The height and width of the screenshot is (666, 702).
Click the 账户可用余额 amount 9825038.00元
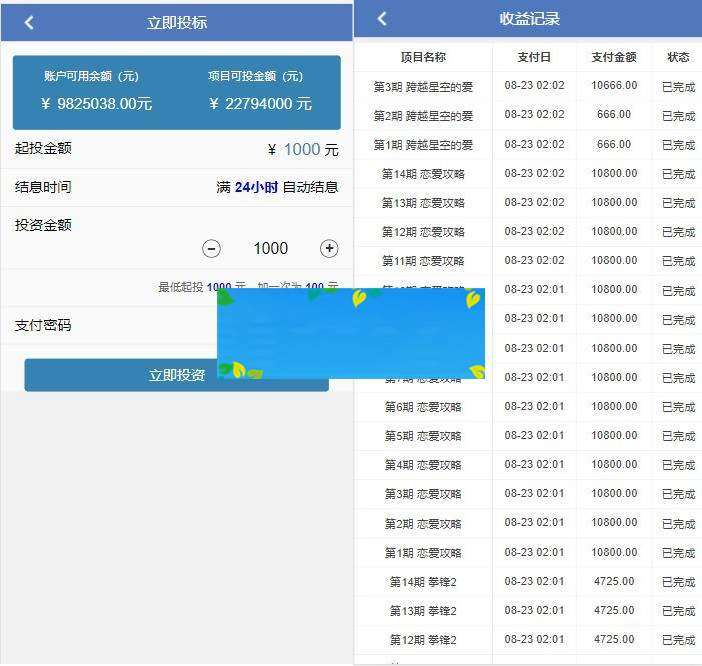[x=97, y=103]
